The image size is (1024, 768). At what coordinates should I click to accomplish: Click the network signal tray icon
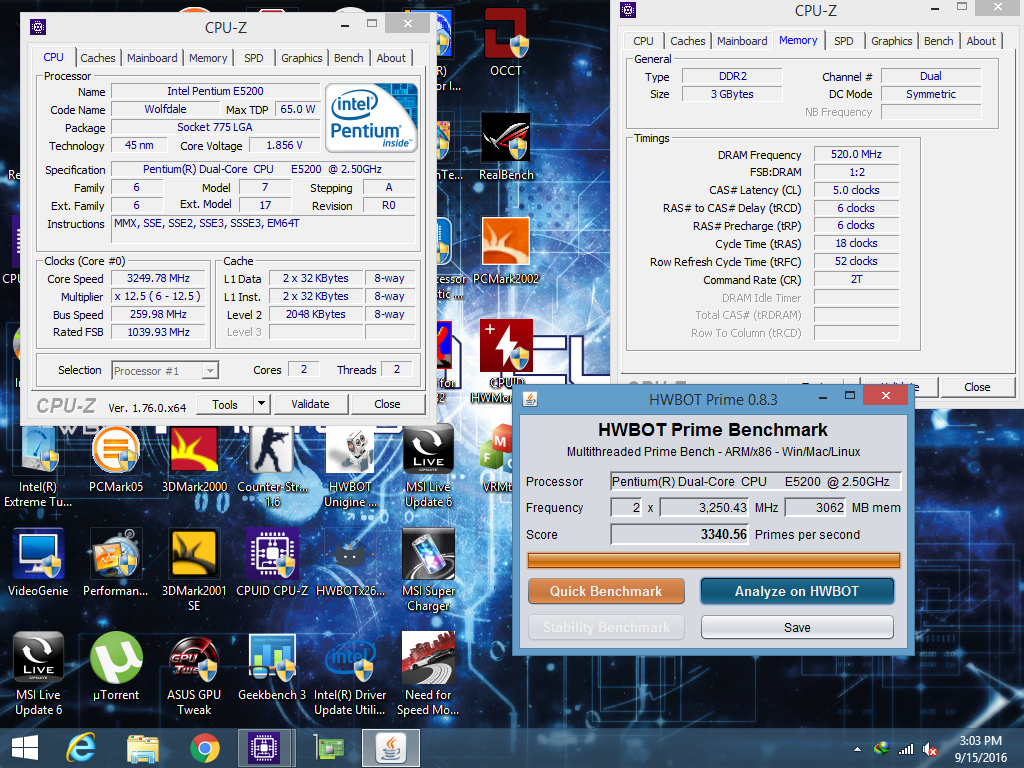[x=905, y=750]
